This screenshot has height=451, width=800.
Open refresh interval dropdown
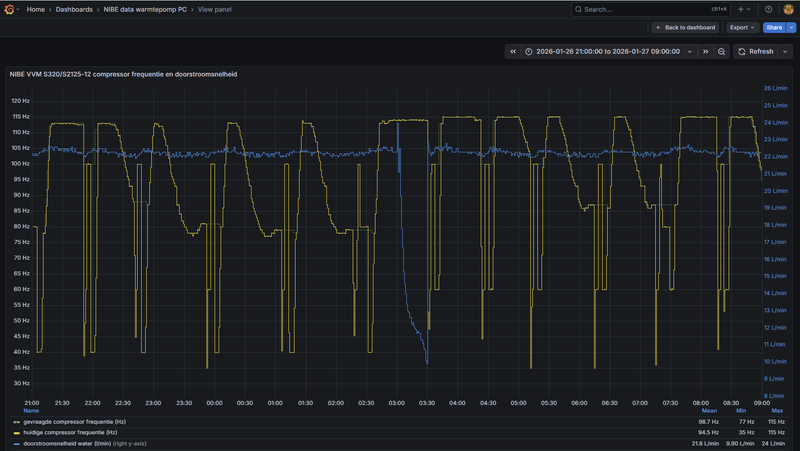click(x=785, y=52)
